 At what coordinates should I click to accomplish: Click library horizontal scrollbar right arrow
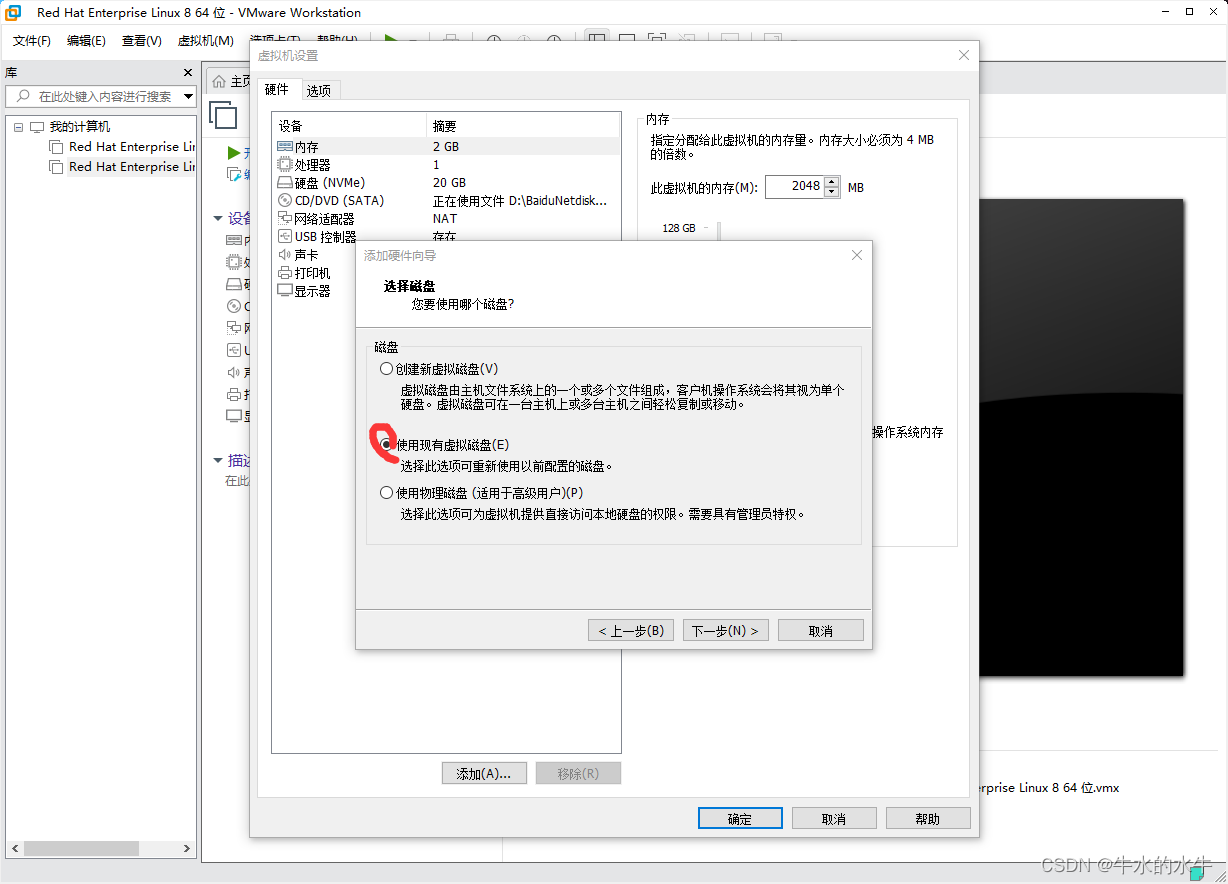[187, 848]
